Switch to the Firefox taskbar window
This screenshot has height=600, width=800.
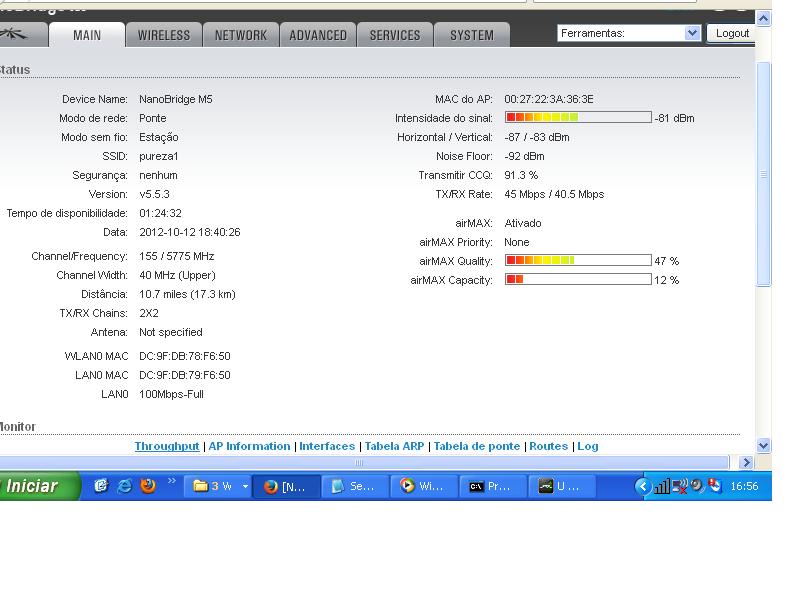pyautogui.click(x=287, y=486)
